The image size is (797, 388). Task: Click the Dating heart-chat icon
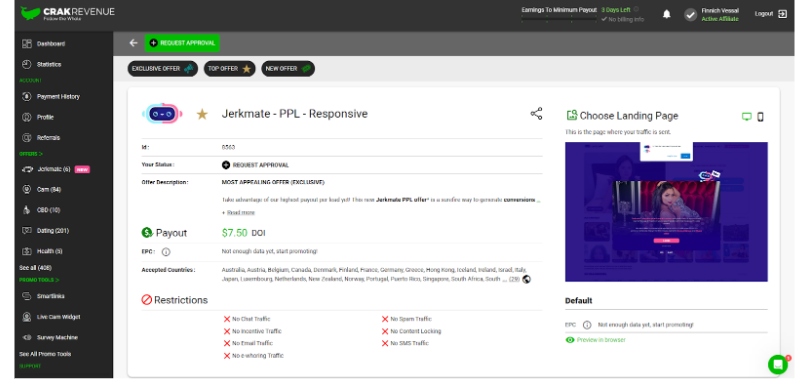(27, 230)
